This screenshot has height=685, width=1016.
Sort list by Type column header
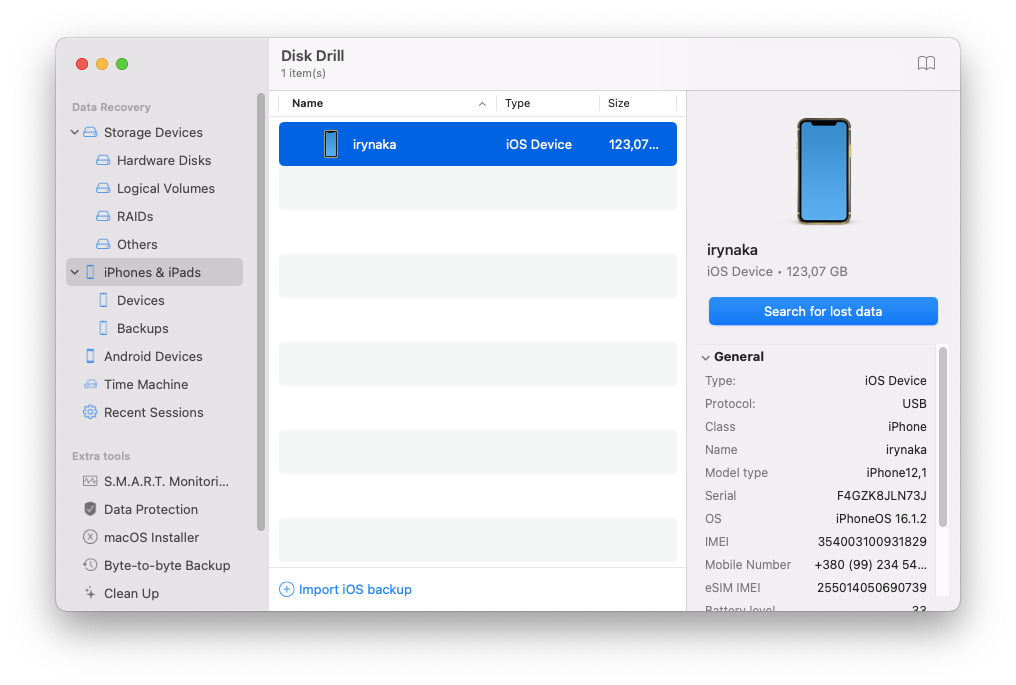point(548,103)
